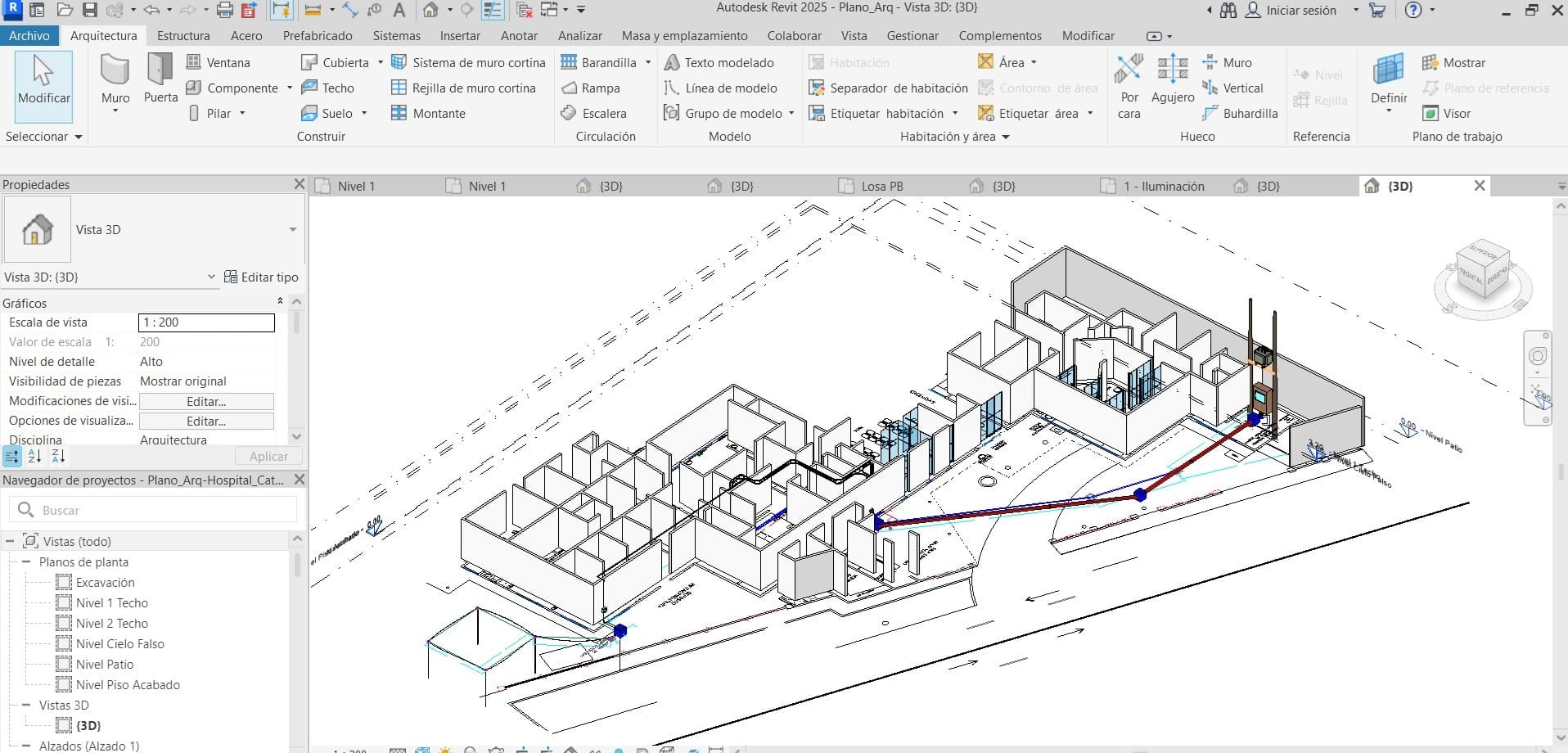Click the Escala de vista field
1568x753 pixels.
206,322
